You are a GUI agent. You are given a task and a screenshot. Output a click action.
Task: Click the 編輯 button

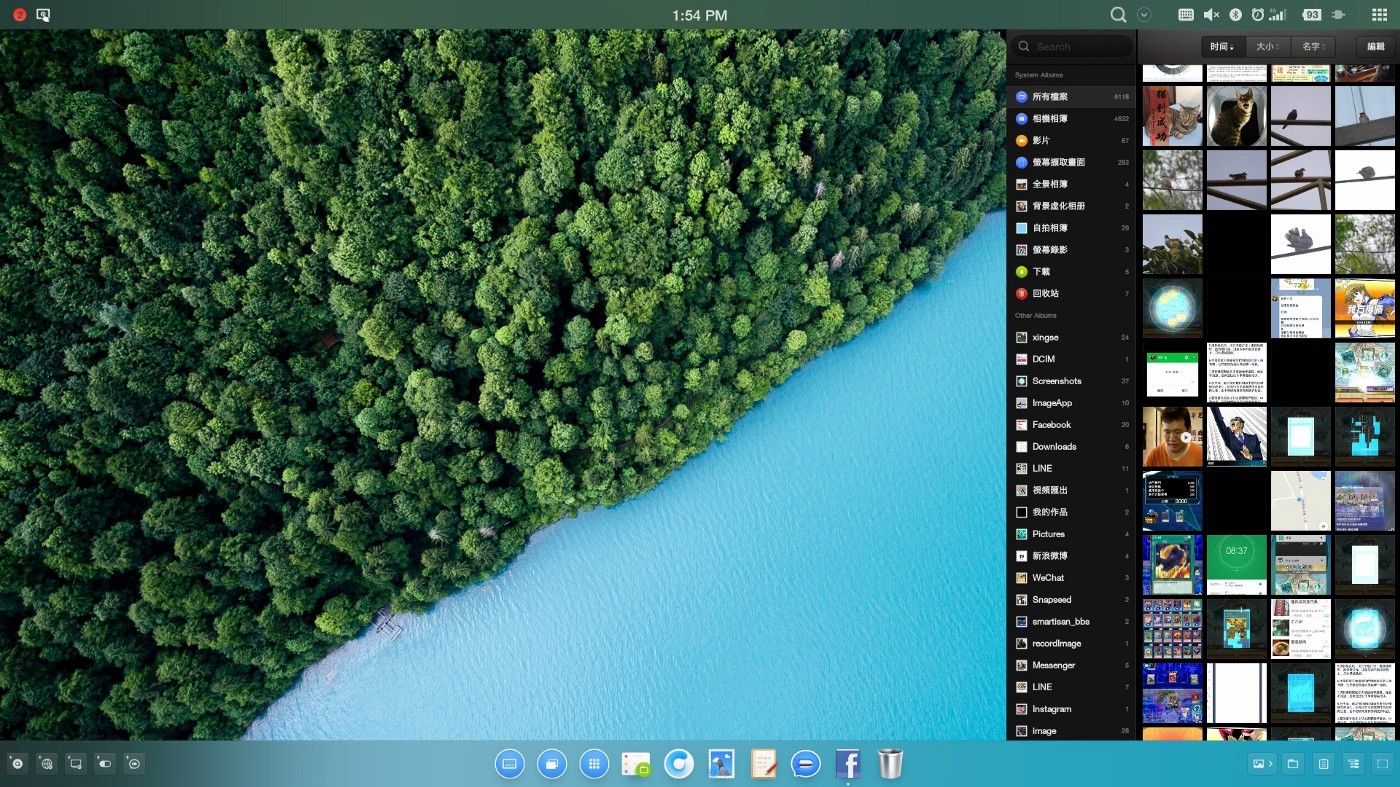[x=1376, y=47]
